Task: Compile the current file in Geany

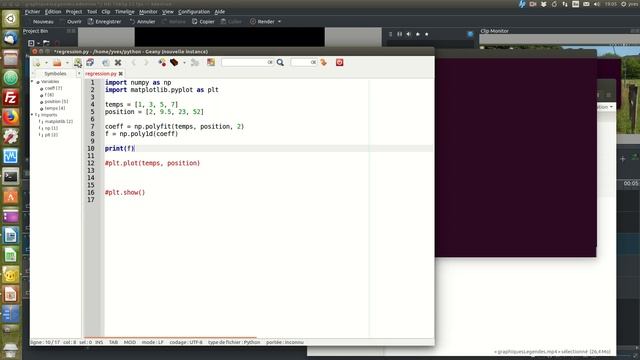Action: coord(162,62)
